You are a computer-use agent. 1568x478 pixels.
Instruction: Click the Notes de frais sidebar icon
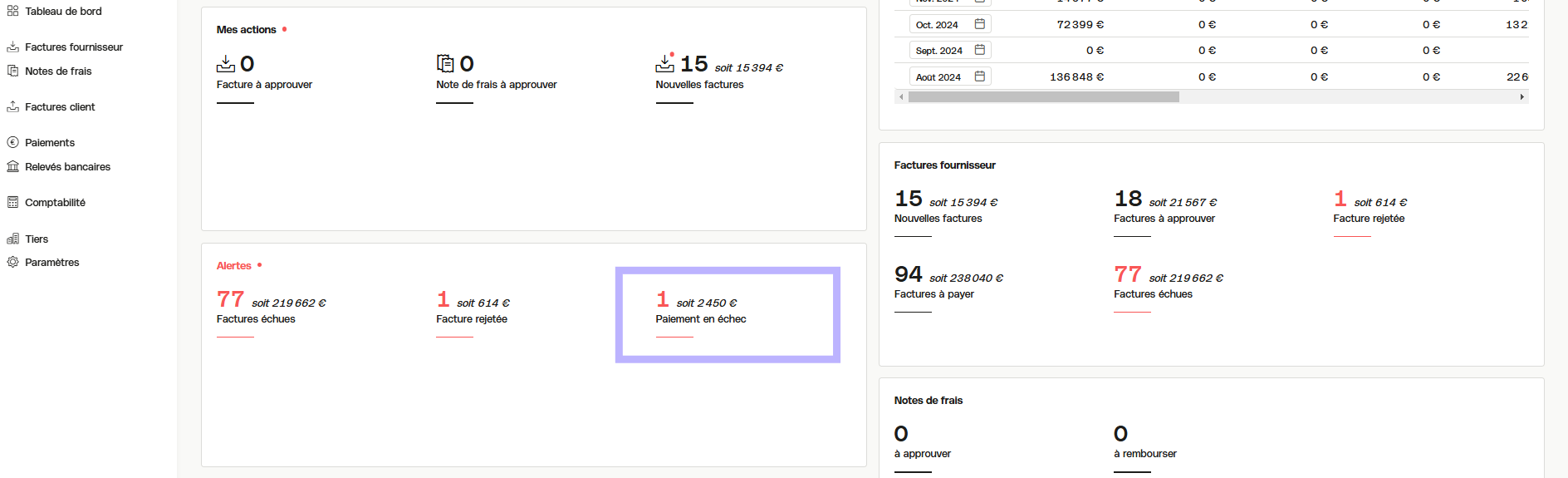click(12, 71)
